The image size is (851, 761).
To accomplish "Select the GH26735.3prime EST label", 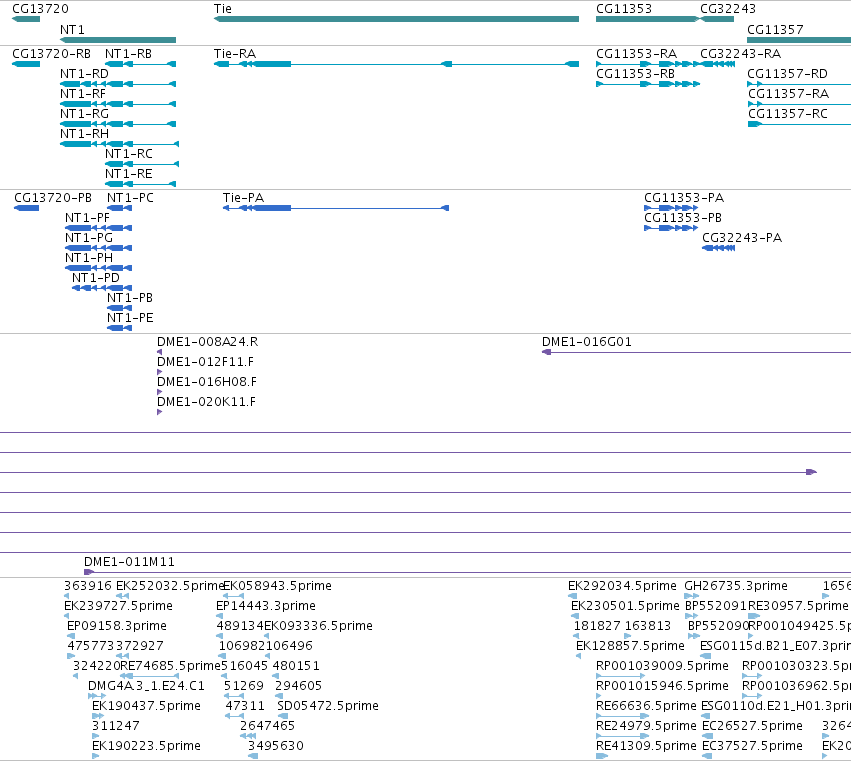I will (736, 586).
